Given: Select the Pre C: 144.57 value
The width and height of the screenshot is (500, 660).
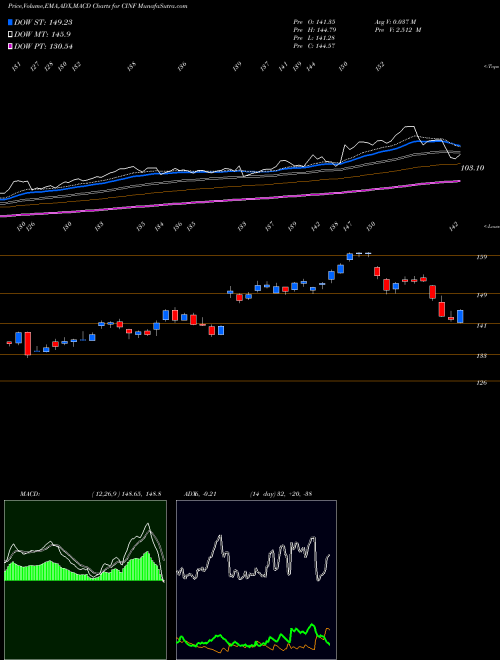Looking at the screenshot, I should [314, 46].
